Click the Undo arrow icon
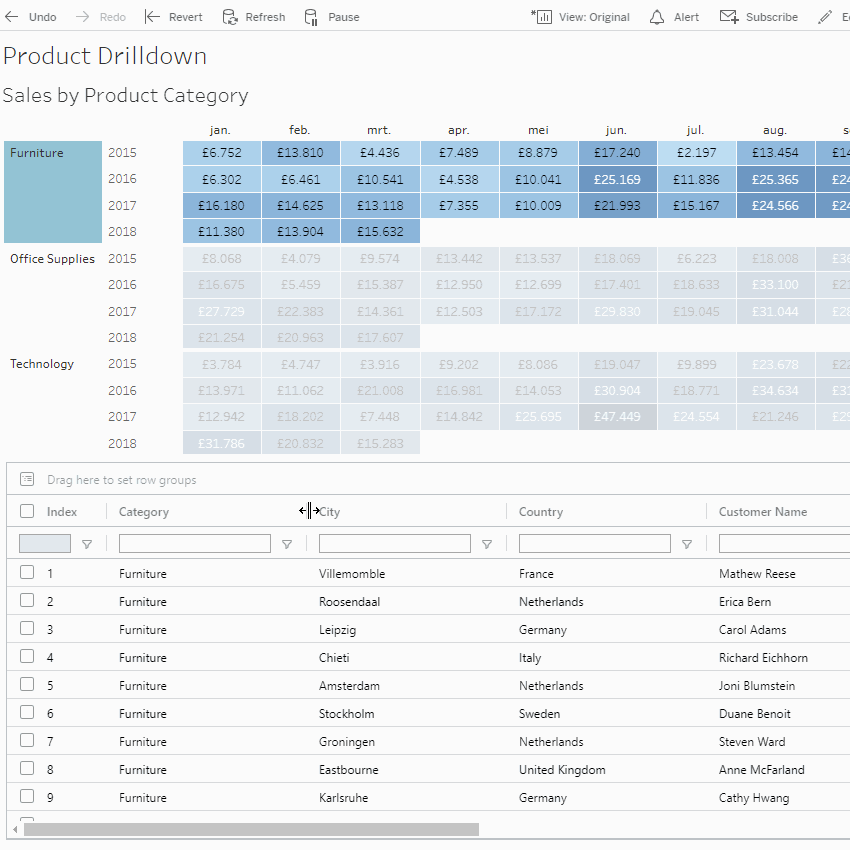This screenshot has height=850, width=850. (x=12, y=17)
